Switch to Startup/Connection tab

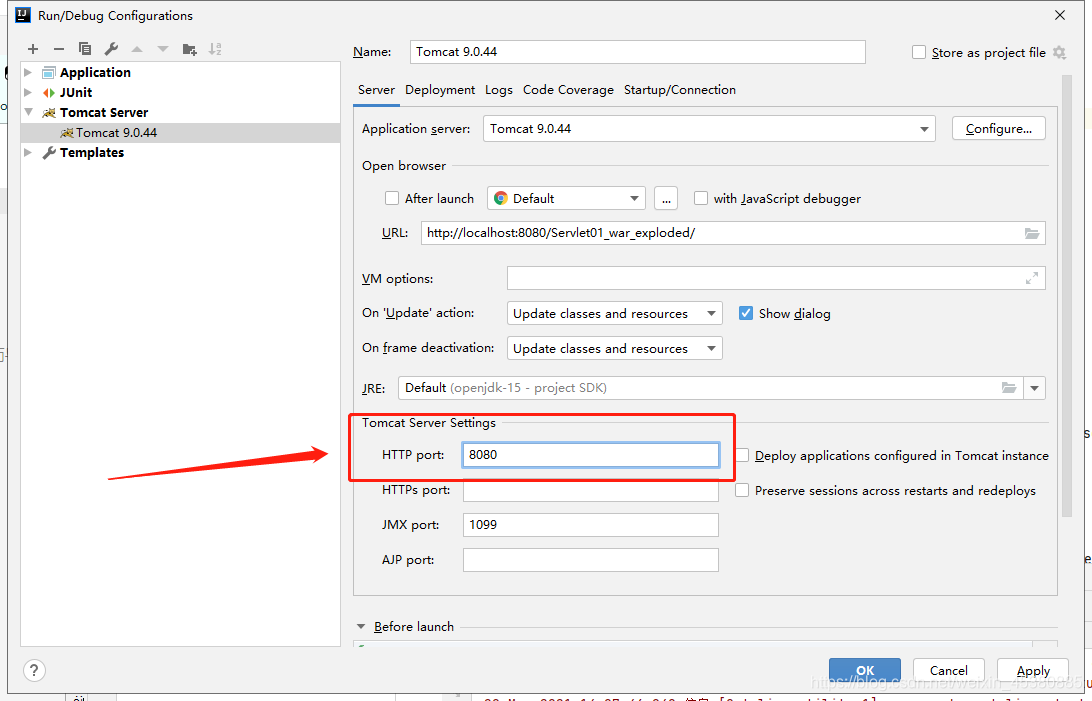[680, 90]
